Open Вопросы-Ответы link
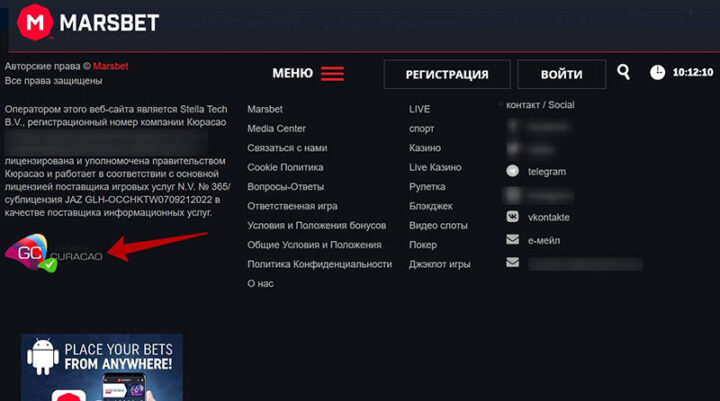This screenshot has height=401, width=720. point(286,187)
